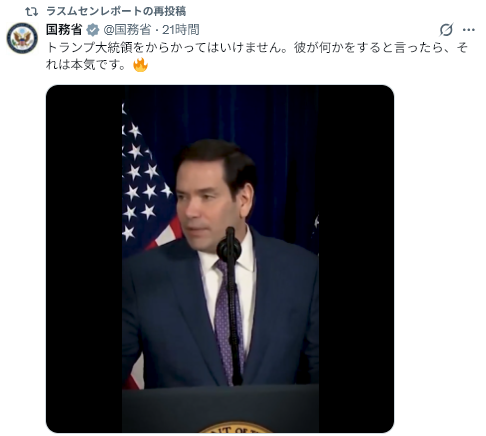This screenshot has width=486, height=436.
Task: Play the video of the speaker at podium
Action: (220, 259)
